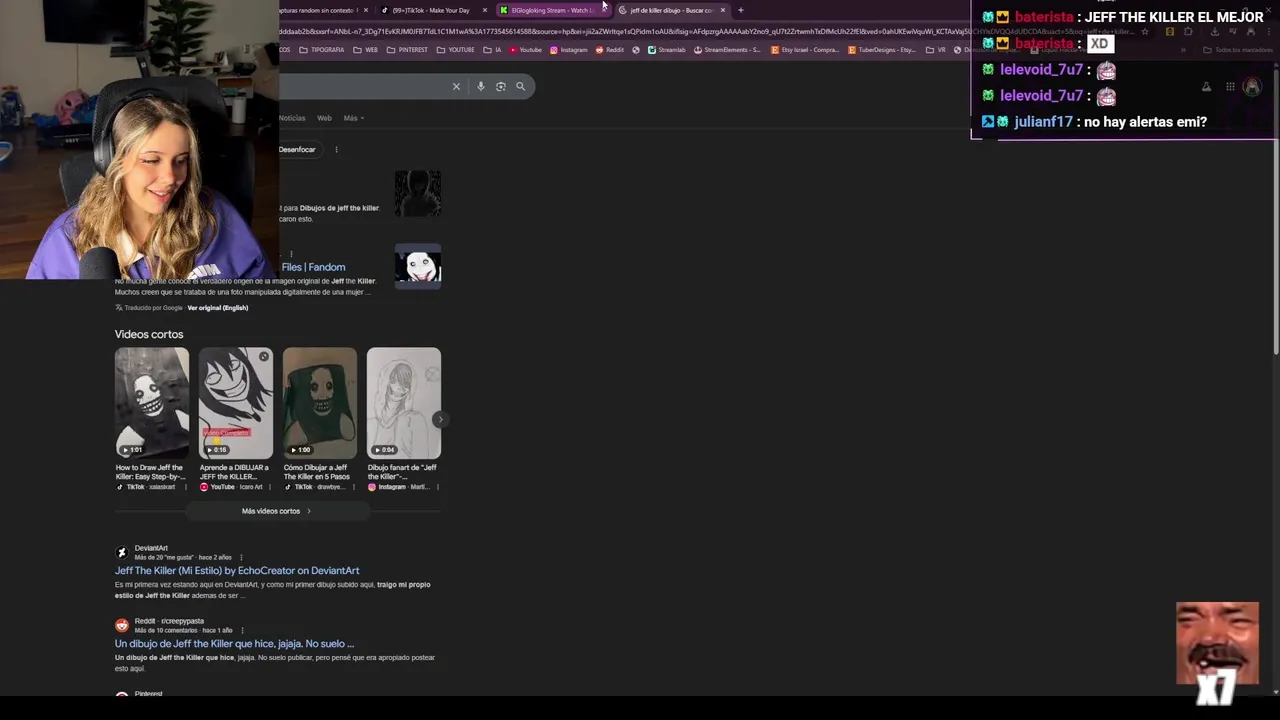Open Jeff The Killer (Mi Estilo) DeviantArt link
The width and height of the screenshot is (1280, 720).
pyautogui.click(x=237, y=571)
